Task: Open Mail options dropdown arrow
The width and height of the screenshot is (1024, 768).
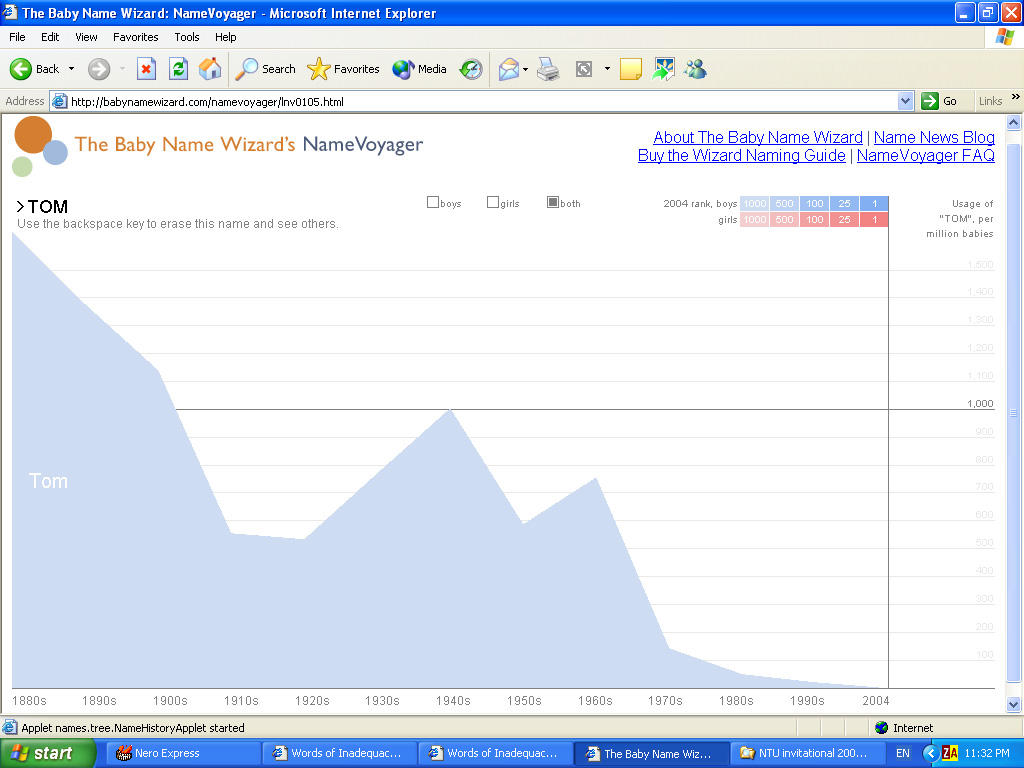Action: coord(525,69)
